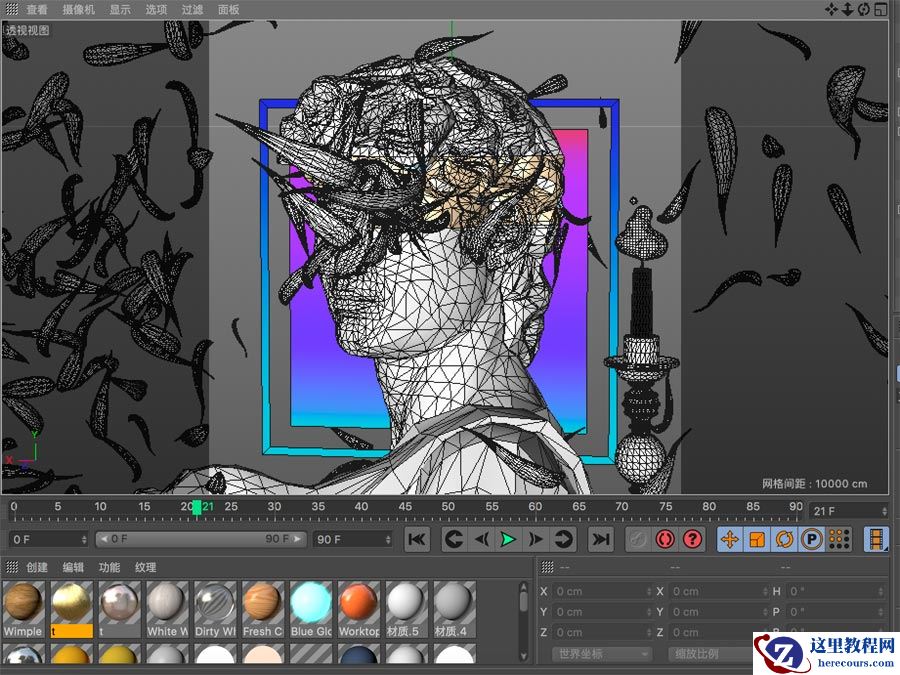This screenshot has width=900, height=675.
Task: Click the keyframe selection dotted-grid icon
Action: click(839, 540)
